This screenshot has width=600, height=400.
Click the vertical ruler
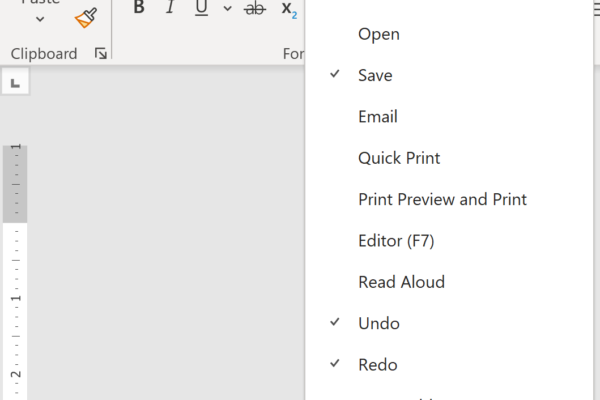[x=15, y=272]
